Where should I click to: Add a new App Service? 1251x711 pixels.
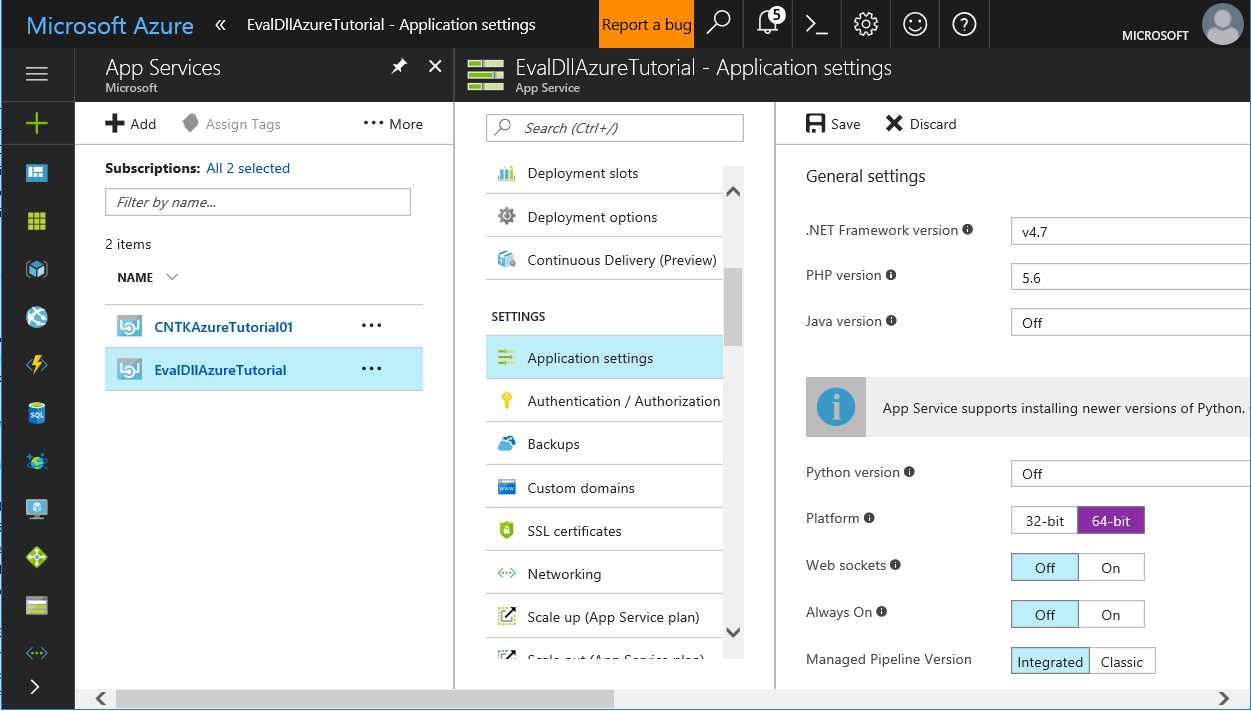point(131,124)
